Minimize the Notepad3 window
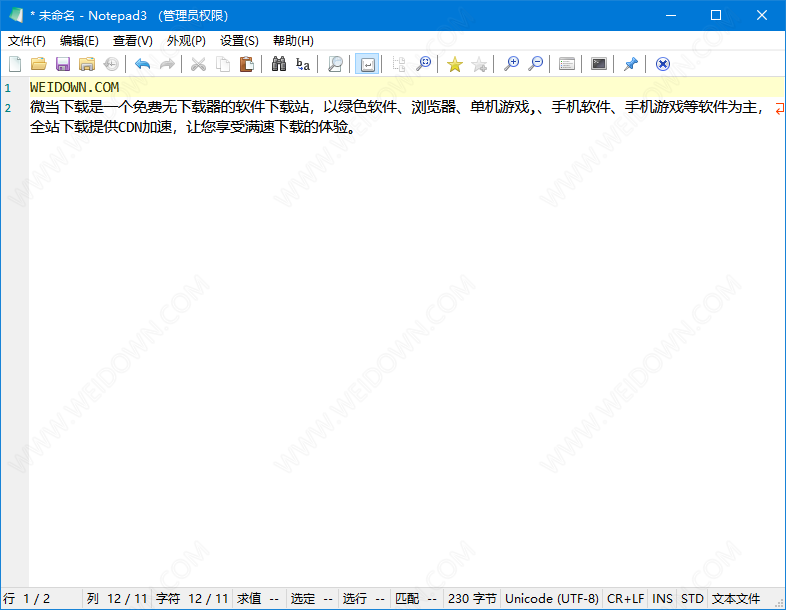Screen dimensions: 786x610 (x=671, y=15)
